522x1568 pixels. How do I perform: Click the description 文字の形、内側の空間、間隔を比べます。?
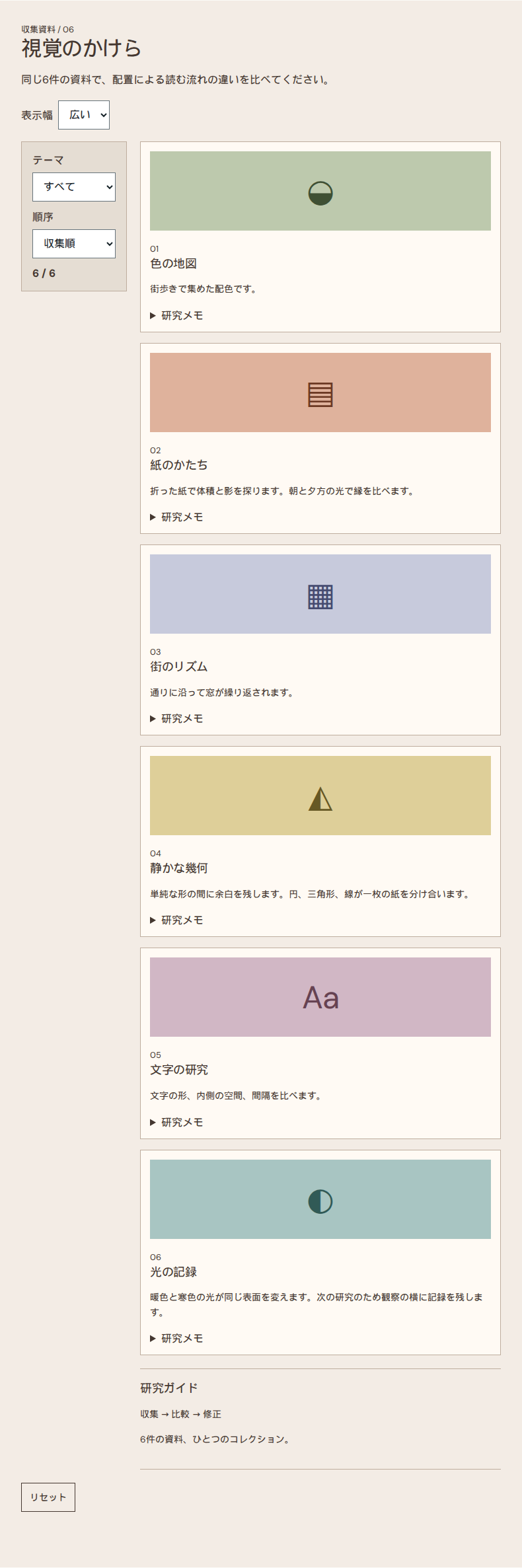pos(237,1096)
